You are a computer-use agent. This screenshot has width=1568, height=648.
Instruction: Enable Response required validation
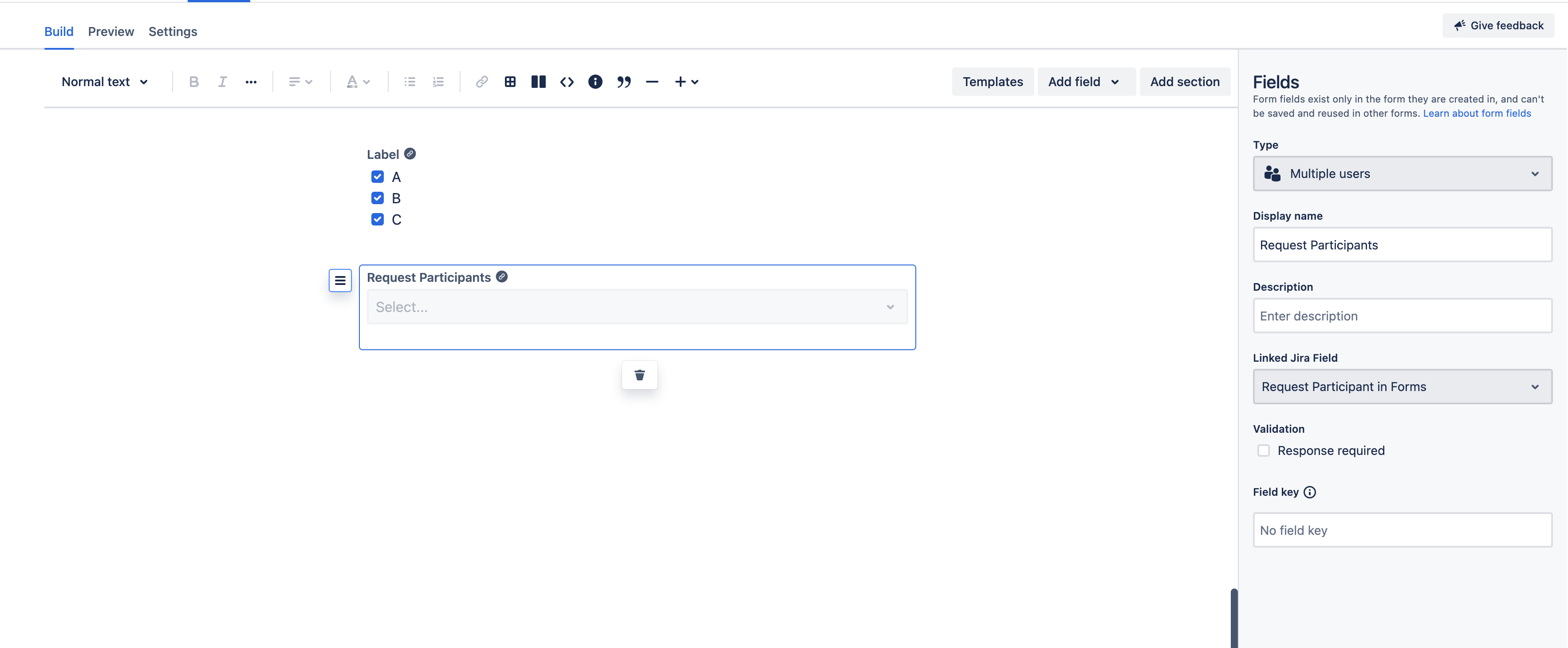click(1264, 450)
